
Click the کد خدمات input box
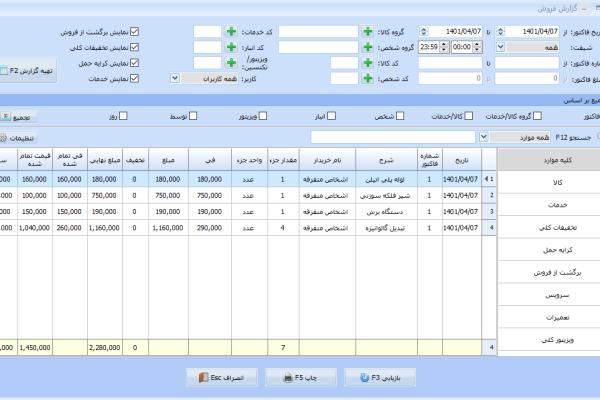tap(207, 31)
